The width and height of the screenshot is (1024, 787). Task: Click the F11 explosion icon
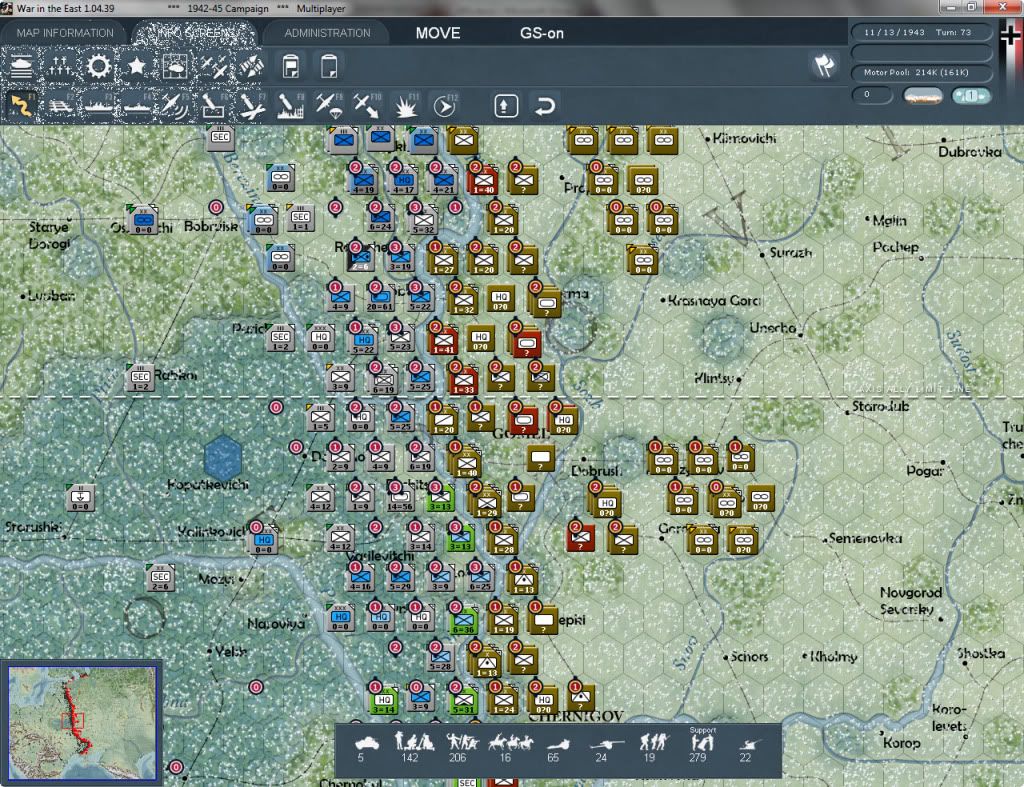[406, 105]
